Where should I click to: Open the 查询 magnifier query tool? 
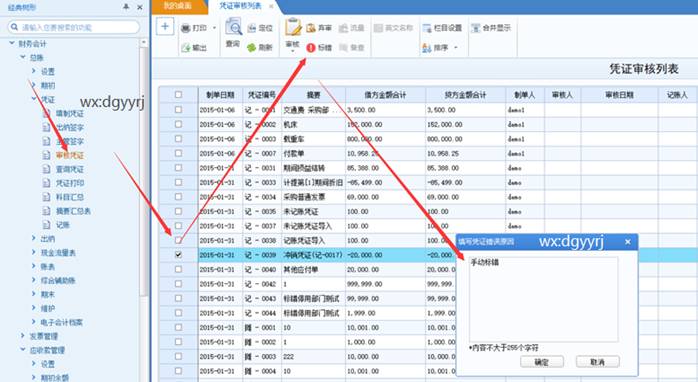click(x=233, y=27)
